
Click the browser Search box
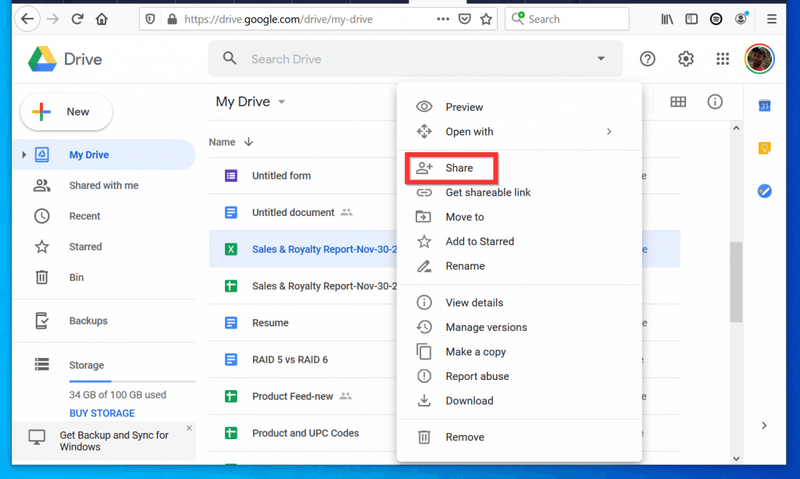coord(567,19)
